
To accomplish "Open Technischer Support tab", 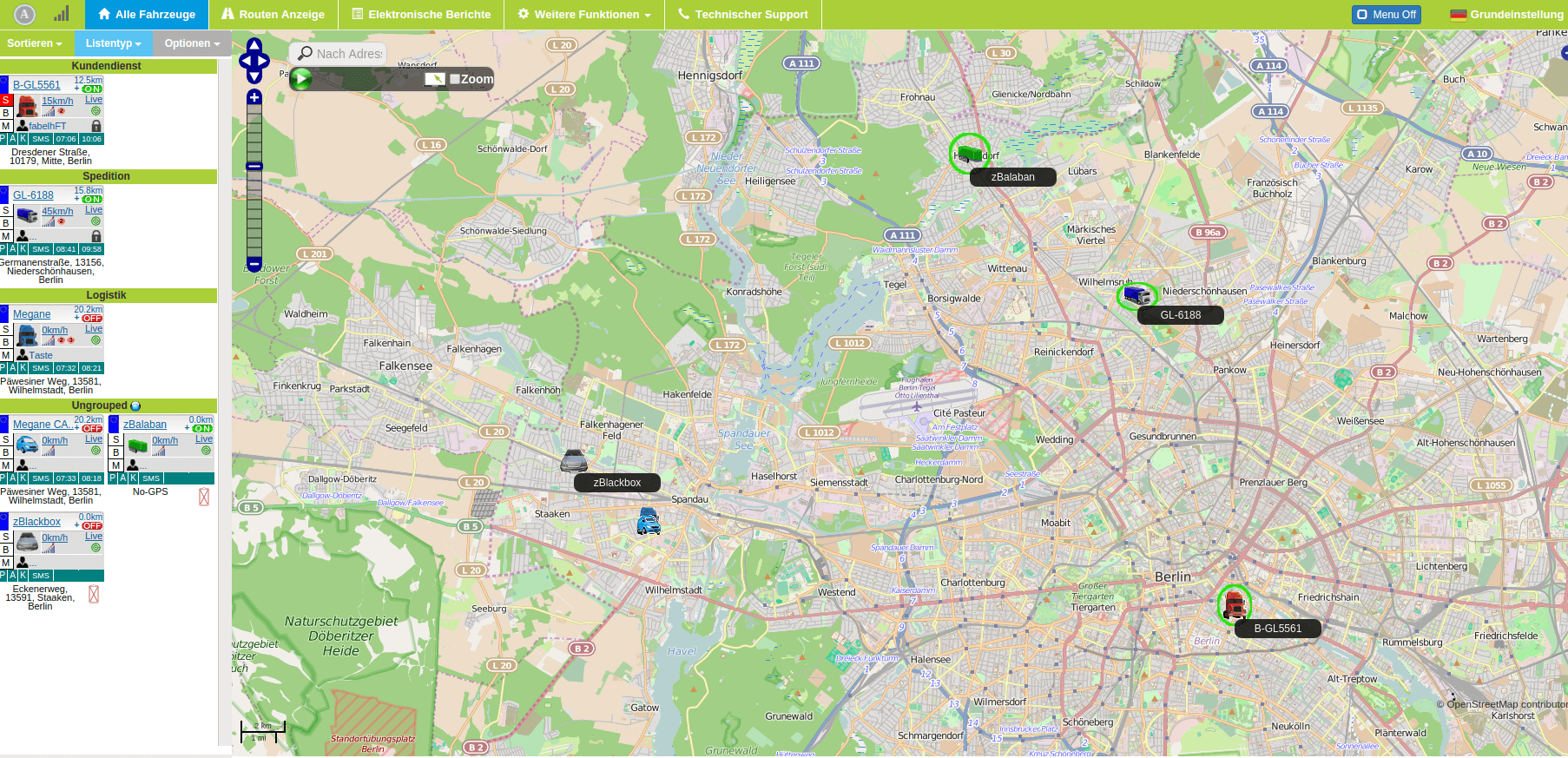I will click(x=742, y=15).
